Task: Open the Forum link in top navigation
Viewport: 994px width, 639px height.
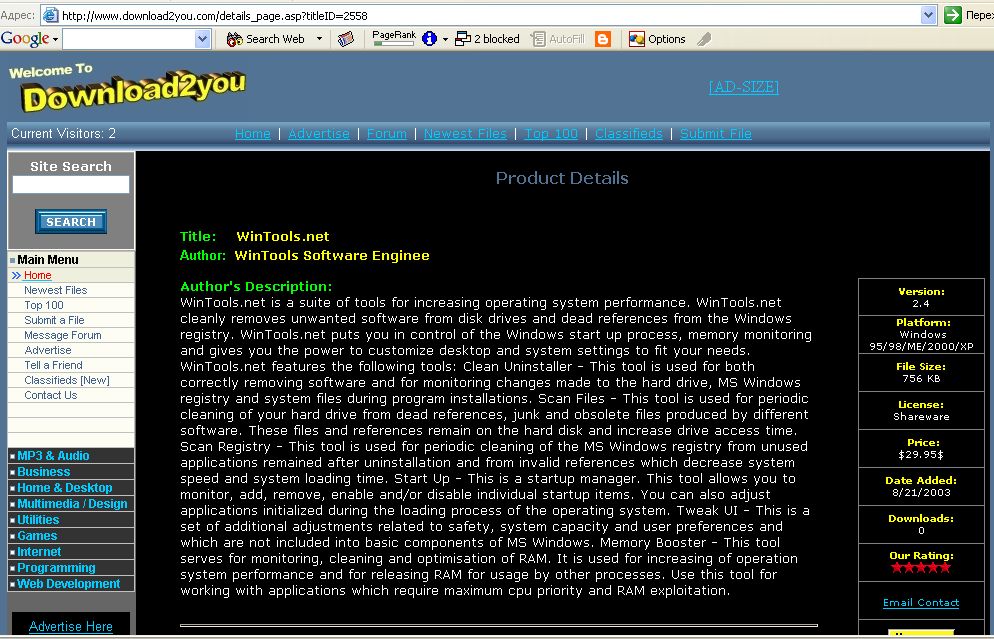Action: [x=387, y=134]
